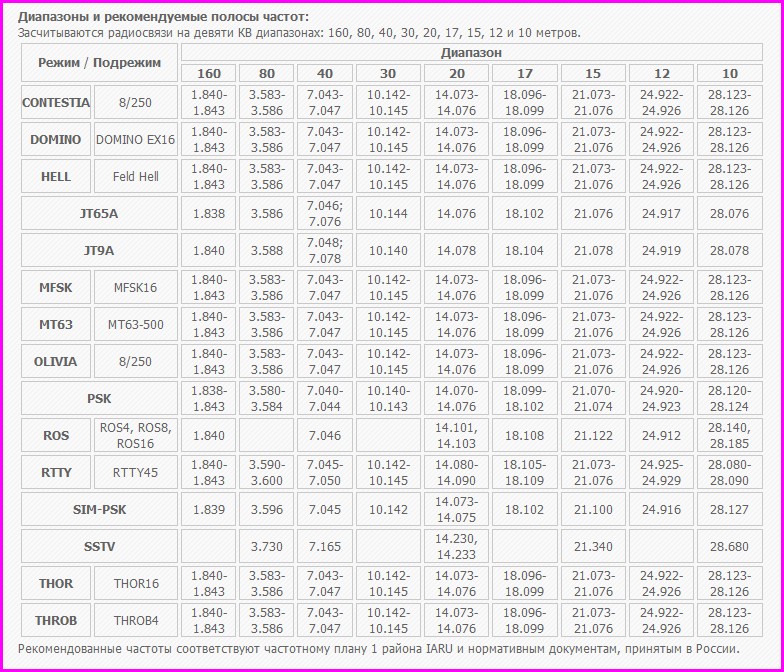The width and height of the screenshot is (784, 672).
Task: Select the DOMINO EX16 submode cell
Action: (x=135, y=140)
